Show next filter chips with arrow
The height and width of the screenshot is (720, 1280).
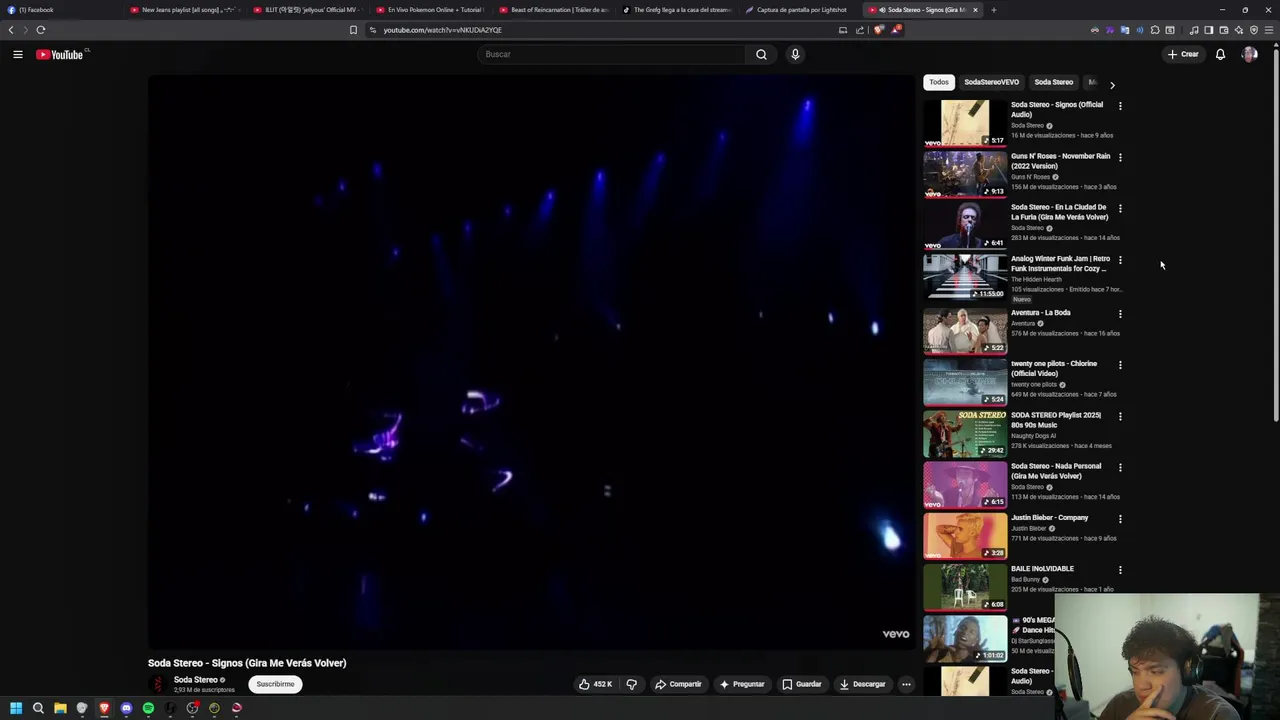pyautogui.click(x=1112, y=85)
